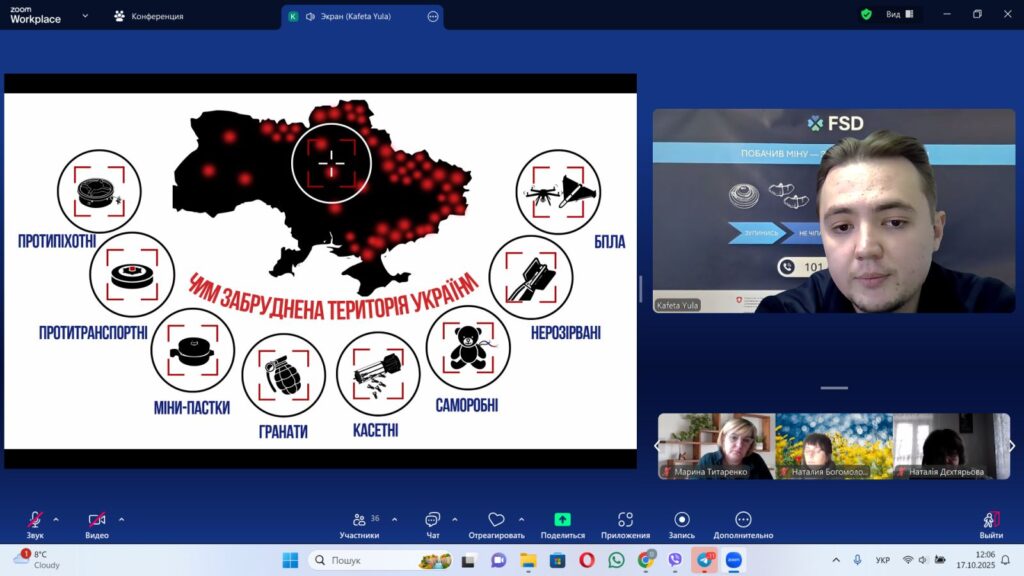Click the green Поделиться (Share) screen icon
Image resolution: width=1024 pixels, height=576 pixels.
tap(562, 521)
